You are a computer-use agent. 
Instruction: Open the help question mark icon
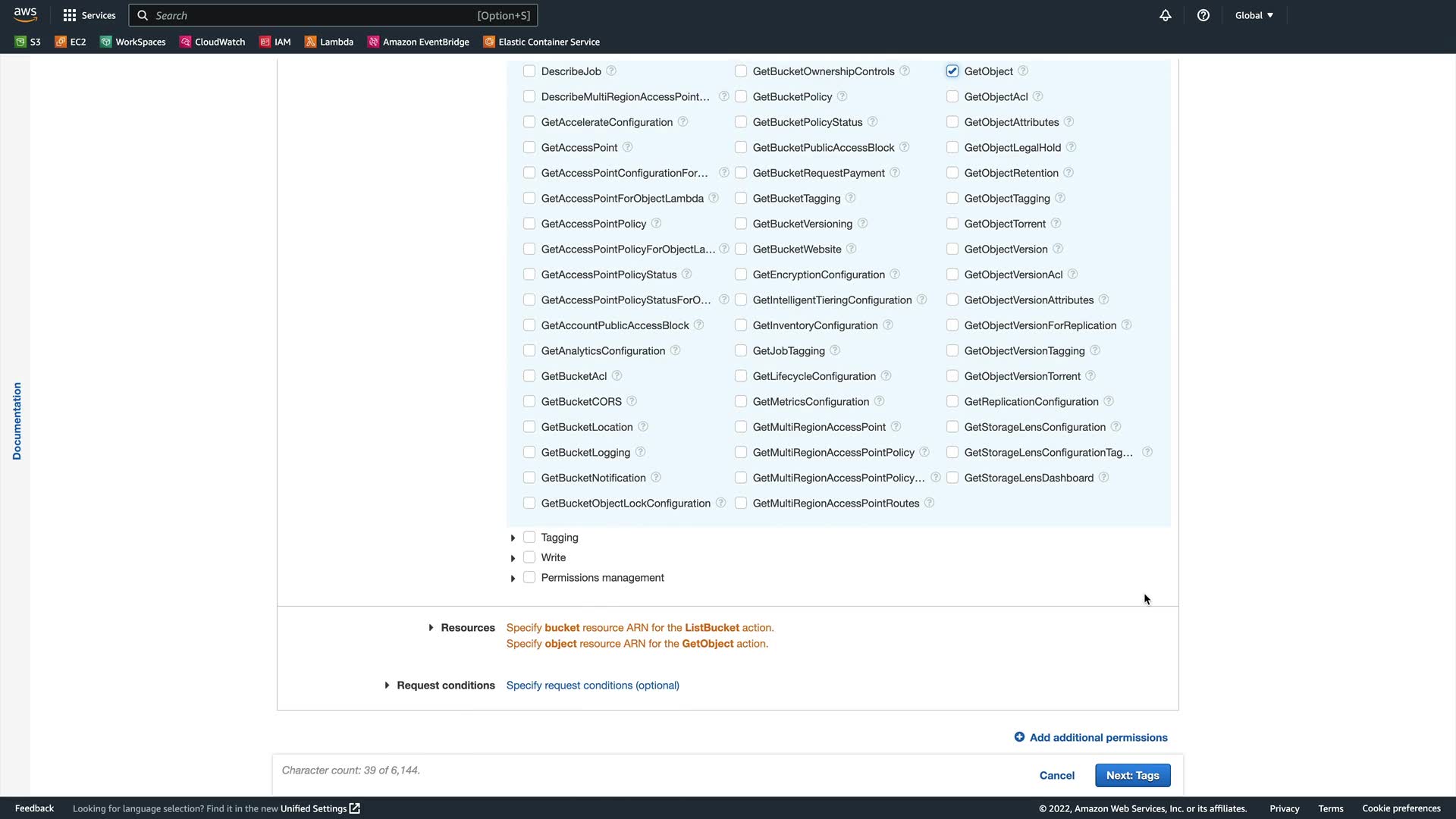click(x=1203, y=15)
